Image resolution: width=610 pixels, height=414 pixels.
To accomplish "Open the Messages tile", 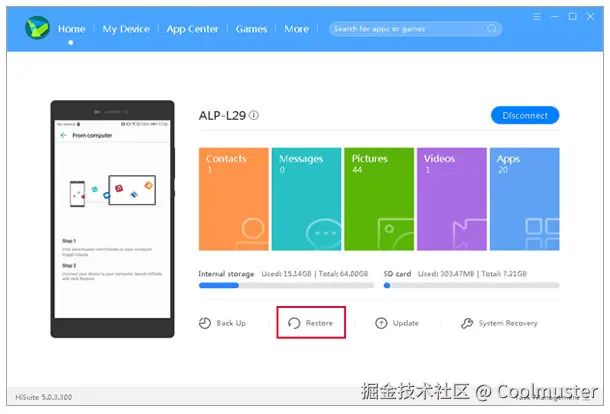I will click(306, 199).
